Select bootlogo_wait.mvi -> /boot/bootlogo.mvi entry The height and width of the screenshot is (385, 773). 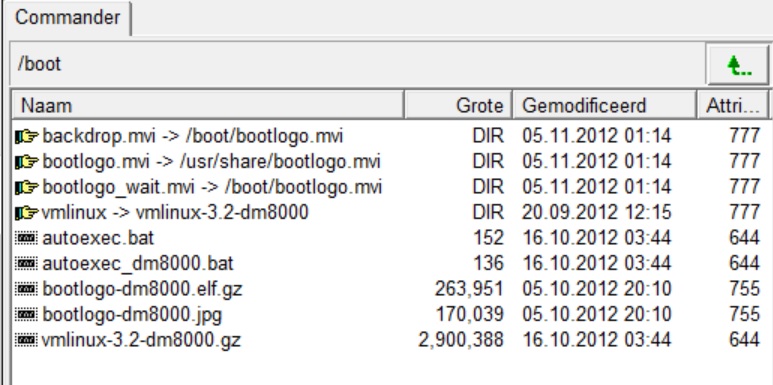[212, 187]
